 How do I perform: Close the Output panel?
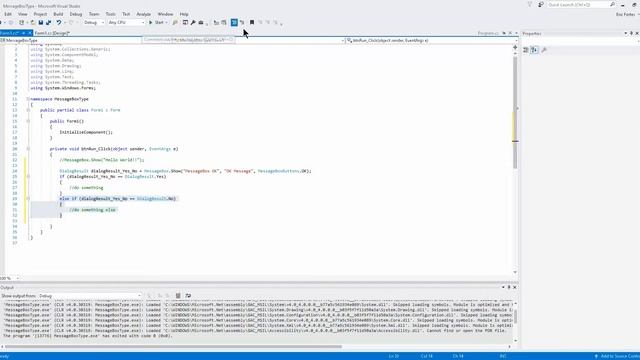point(515,287)
